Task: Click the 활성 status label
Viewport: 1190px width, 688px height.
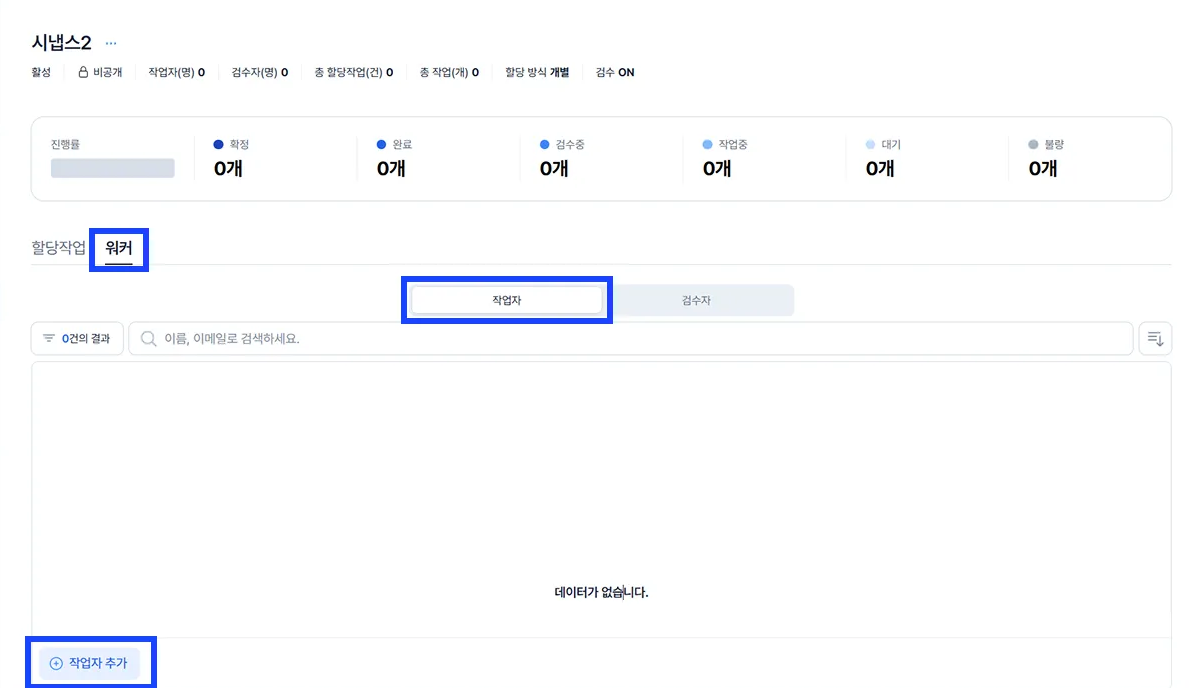Action: click(x=41, y=72)
